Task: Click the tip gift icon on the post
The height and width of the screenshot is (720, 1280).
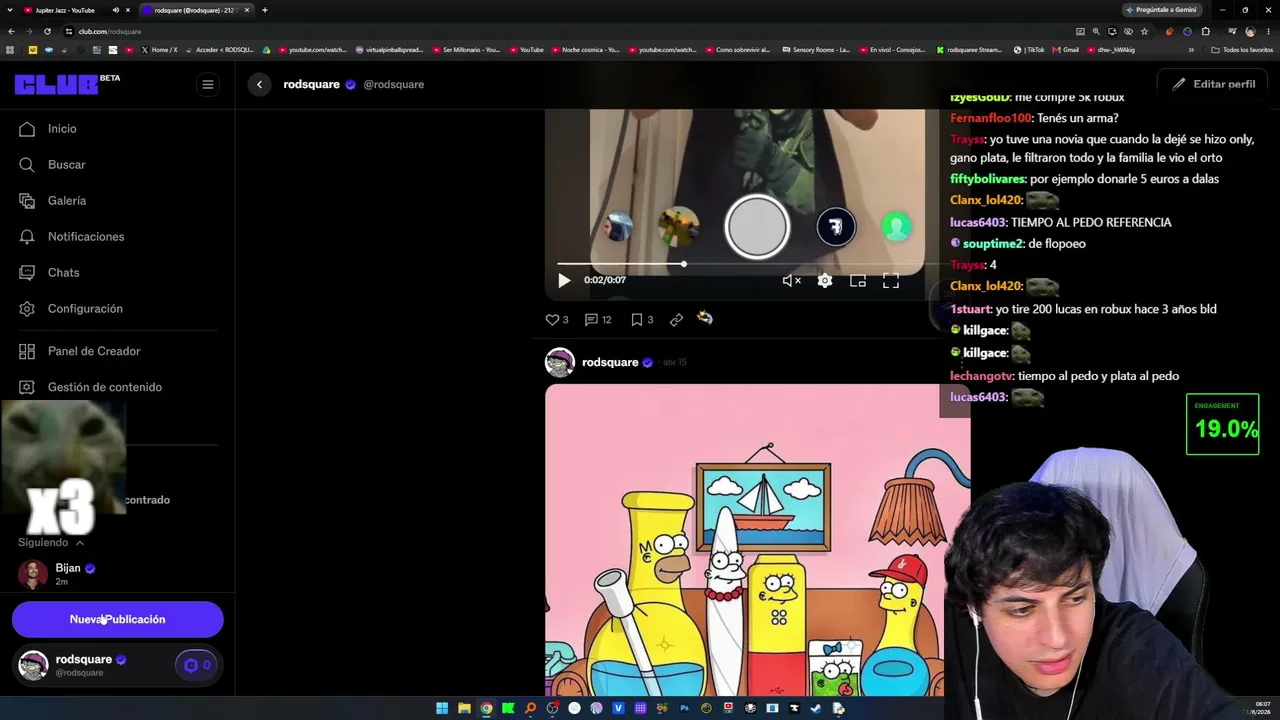Action: (x=705, y=319)
